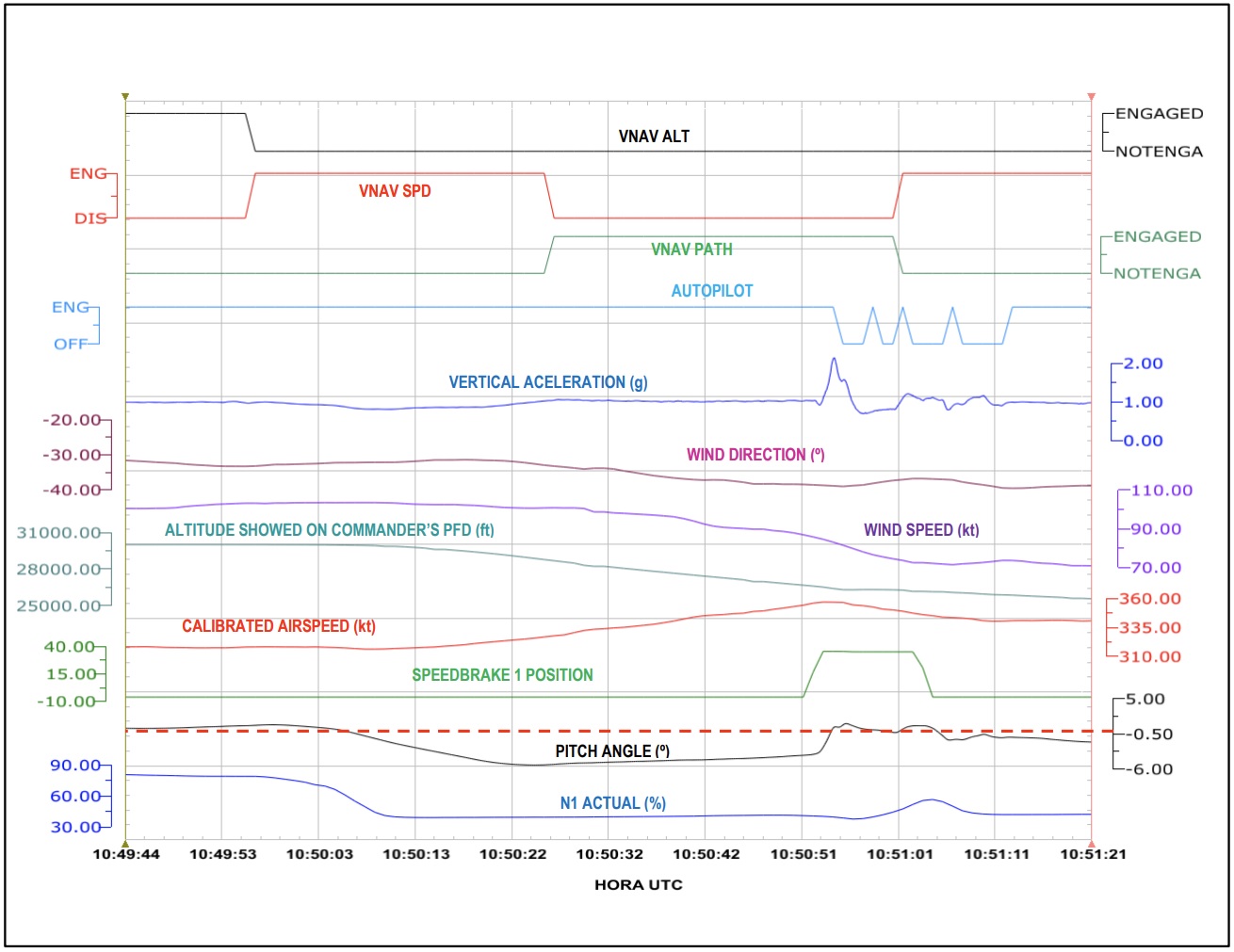Click the olive upward triangle on time axis
Viewport: 1234px width, 952px height.
[125, 845]
